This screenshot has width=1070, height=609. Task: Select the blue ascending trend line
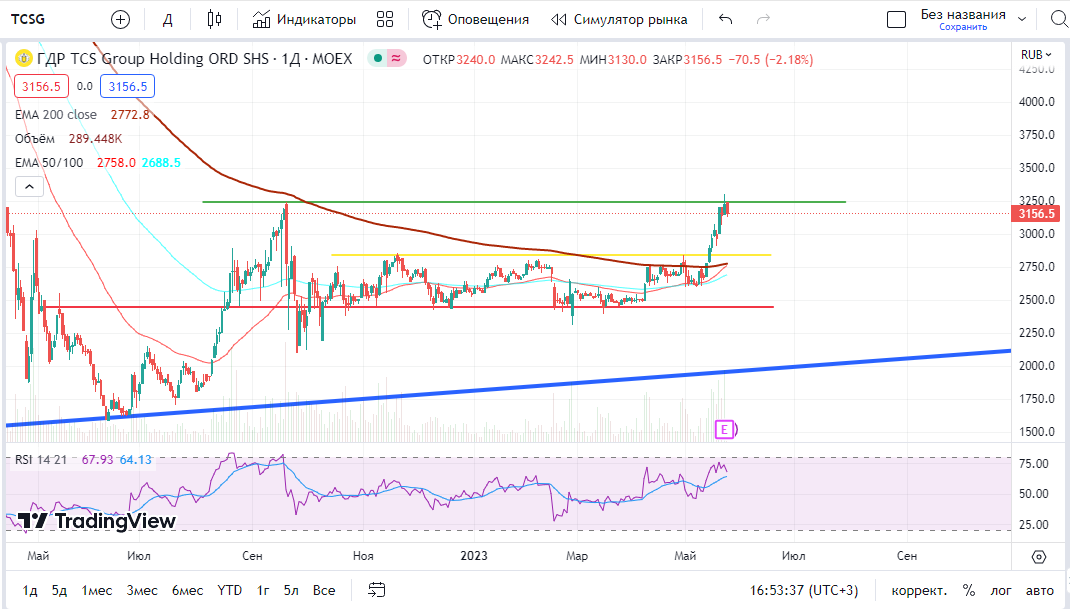click(508, 388)
